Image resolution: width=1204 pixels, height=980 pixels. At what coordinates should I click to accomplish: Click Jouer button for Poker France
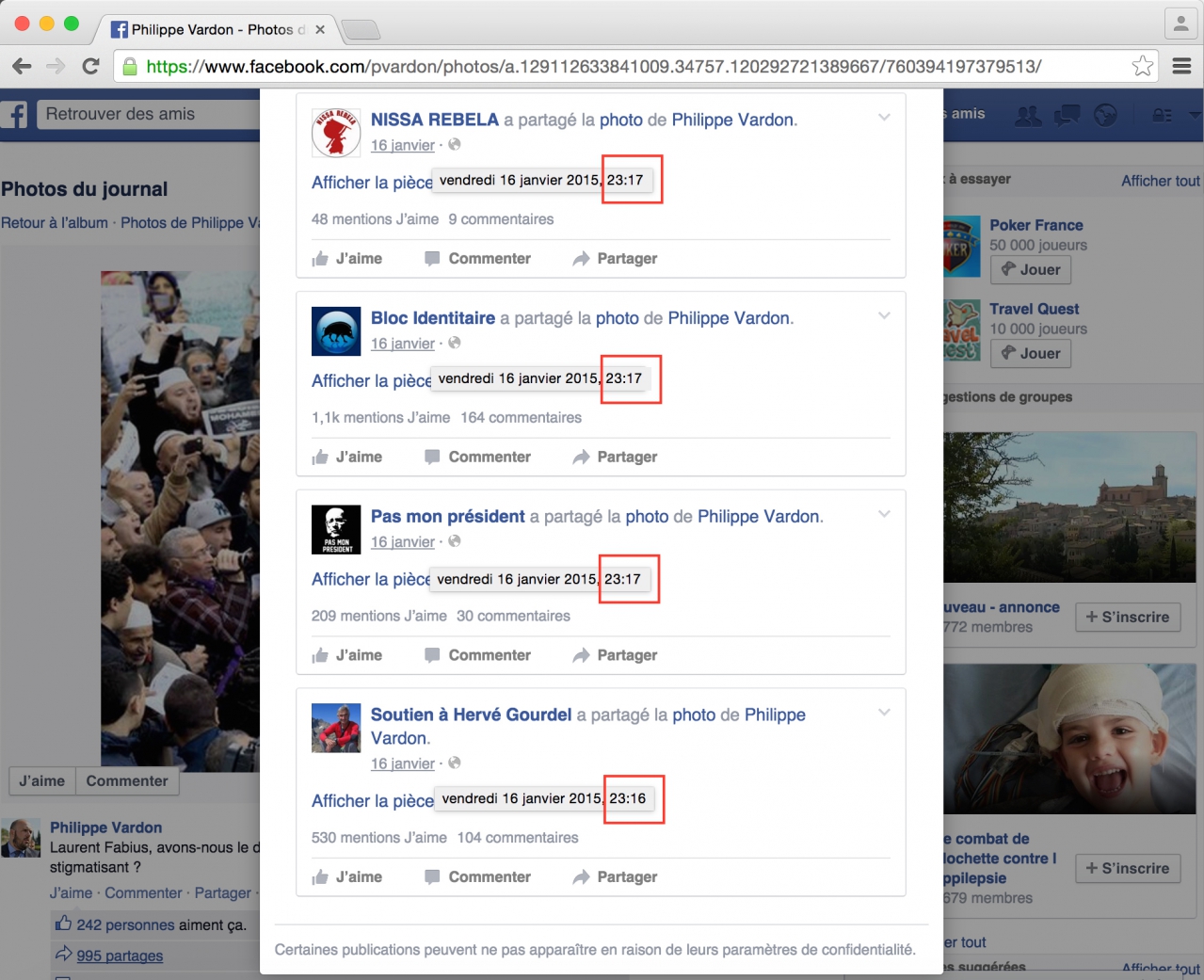click(x=1031, y=270)
